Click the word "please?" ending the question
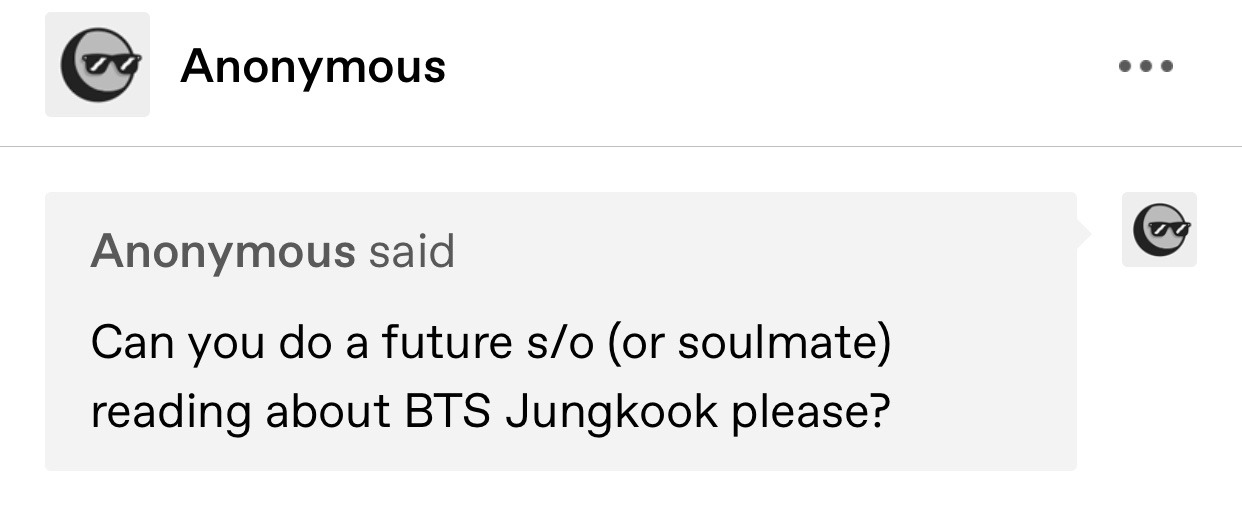 click(810, 412)
